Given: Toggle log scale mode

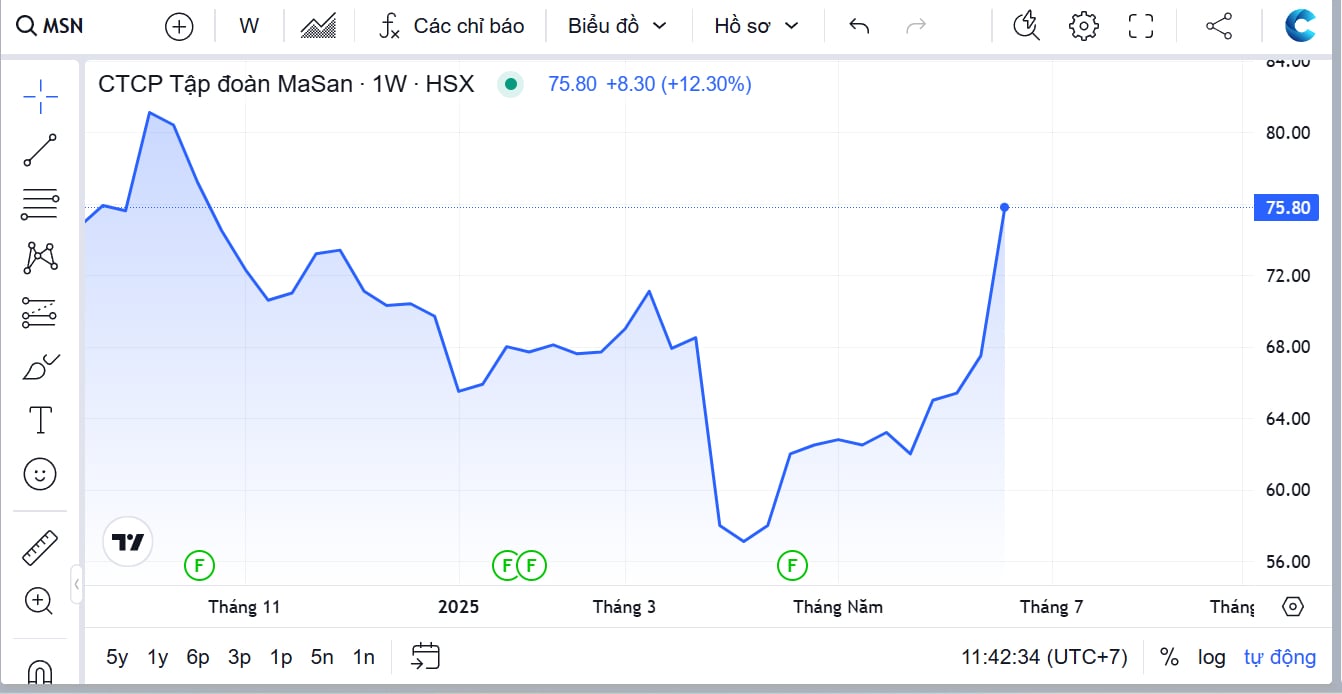Looking at the screenshot, I should pyautogui.click(x=1212, y=657).
